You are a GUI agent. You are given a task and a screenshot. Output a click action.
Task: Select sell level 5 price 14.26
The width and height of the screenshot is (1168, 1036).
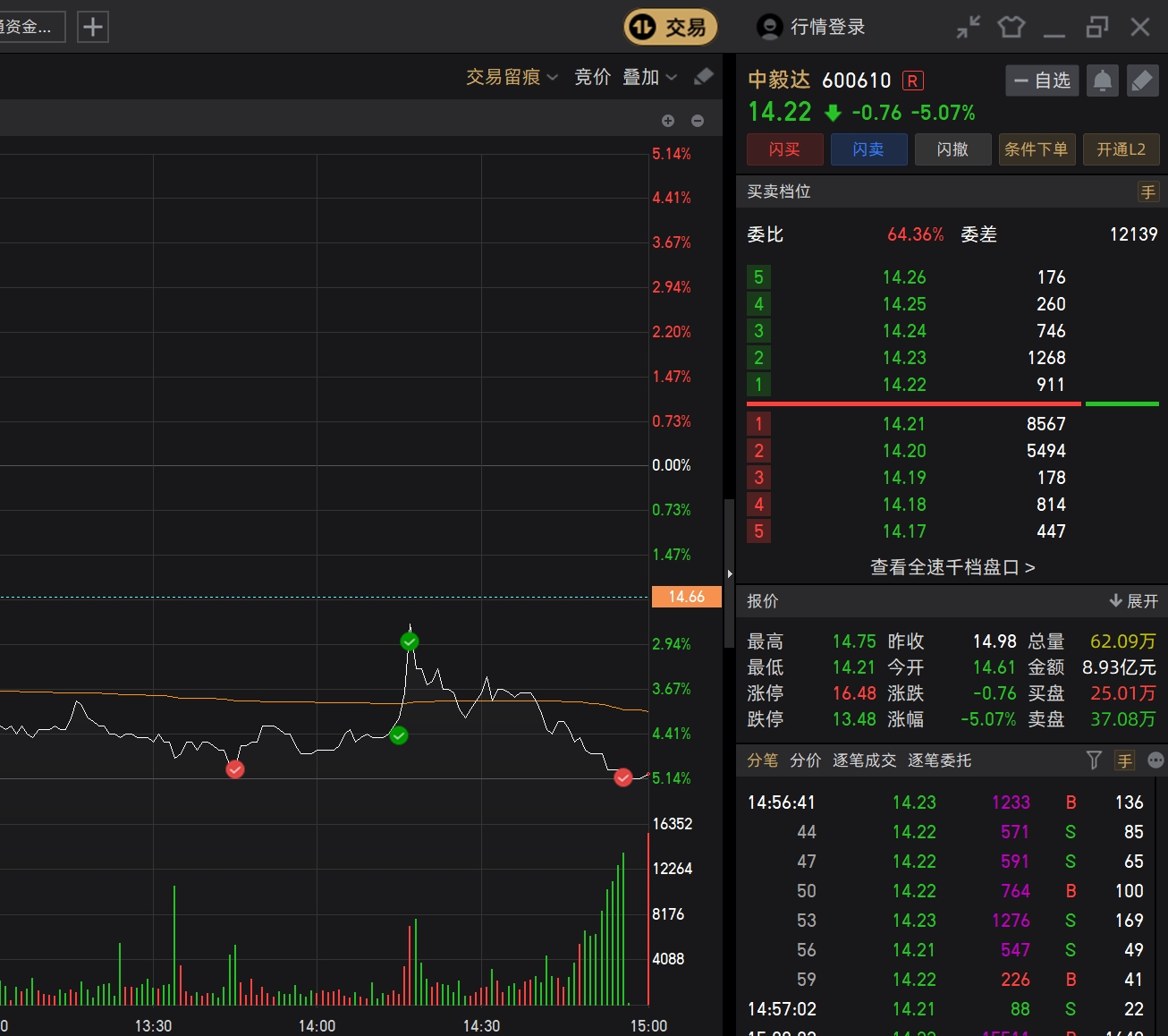[x=904, y=277]
